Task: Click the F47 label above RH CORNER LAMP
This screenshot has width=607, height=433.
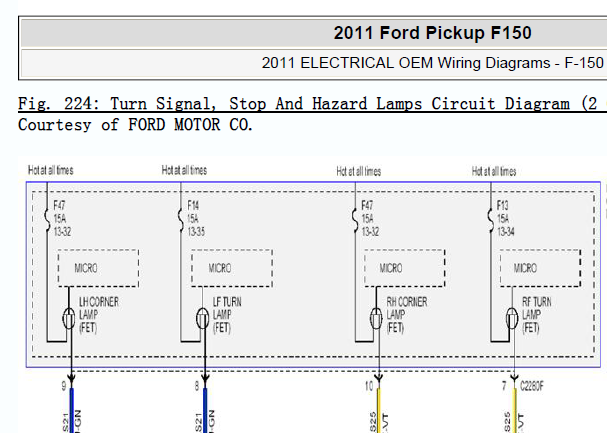Action: tap(367, 205)
